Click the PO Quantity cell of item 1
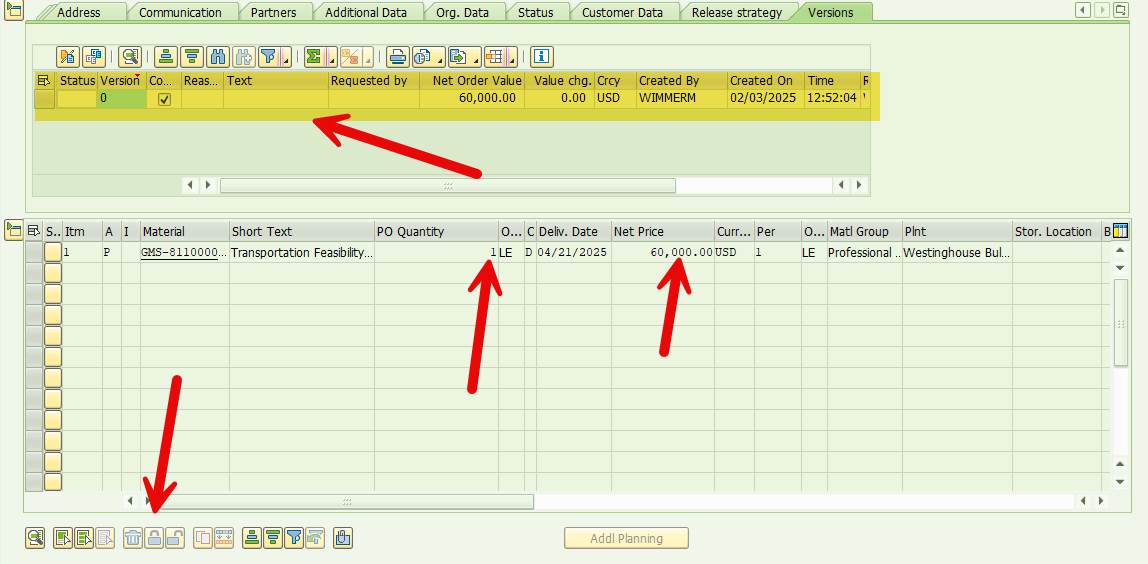The width and height of the screenshot is (1148, 564). pyautogui.click(x=436, y=252)
